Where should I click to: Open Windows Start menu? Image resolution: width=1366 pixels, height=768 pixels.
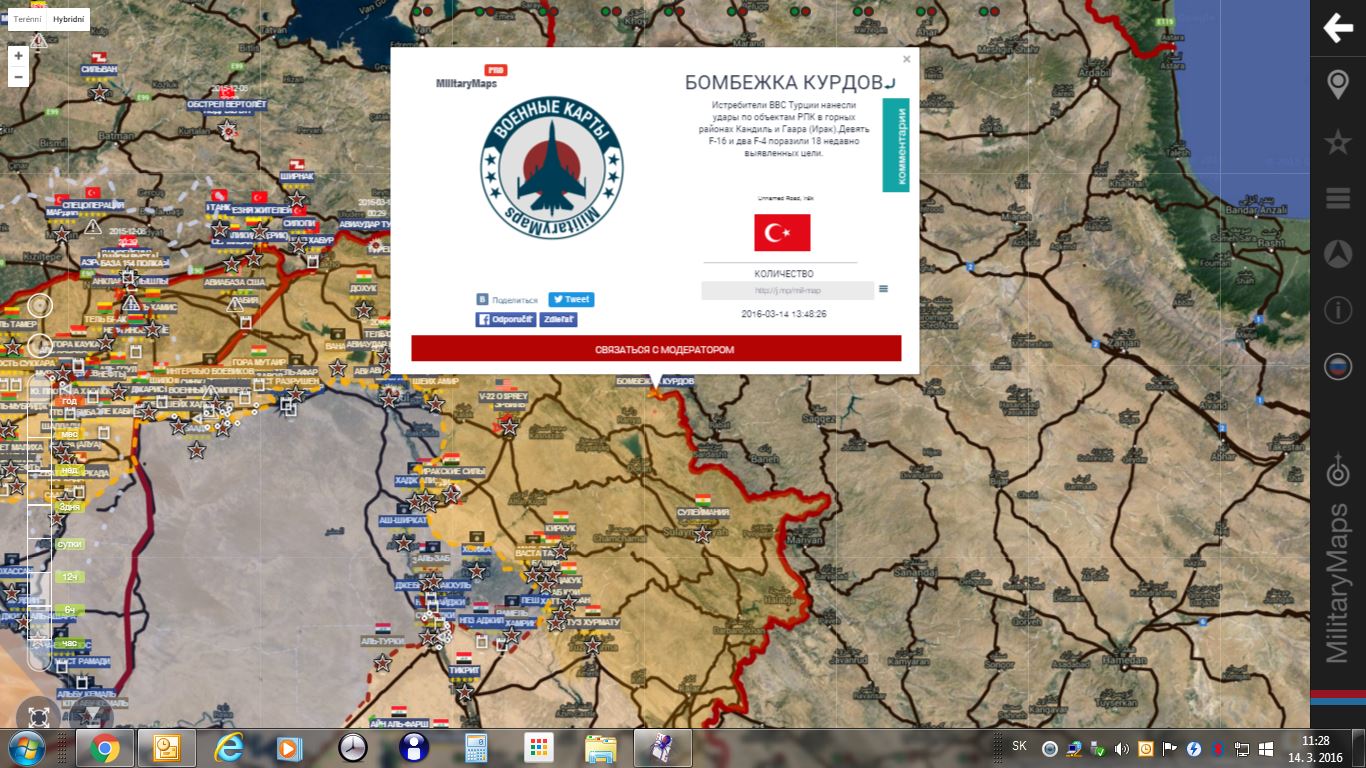point(25,748)
